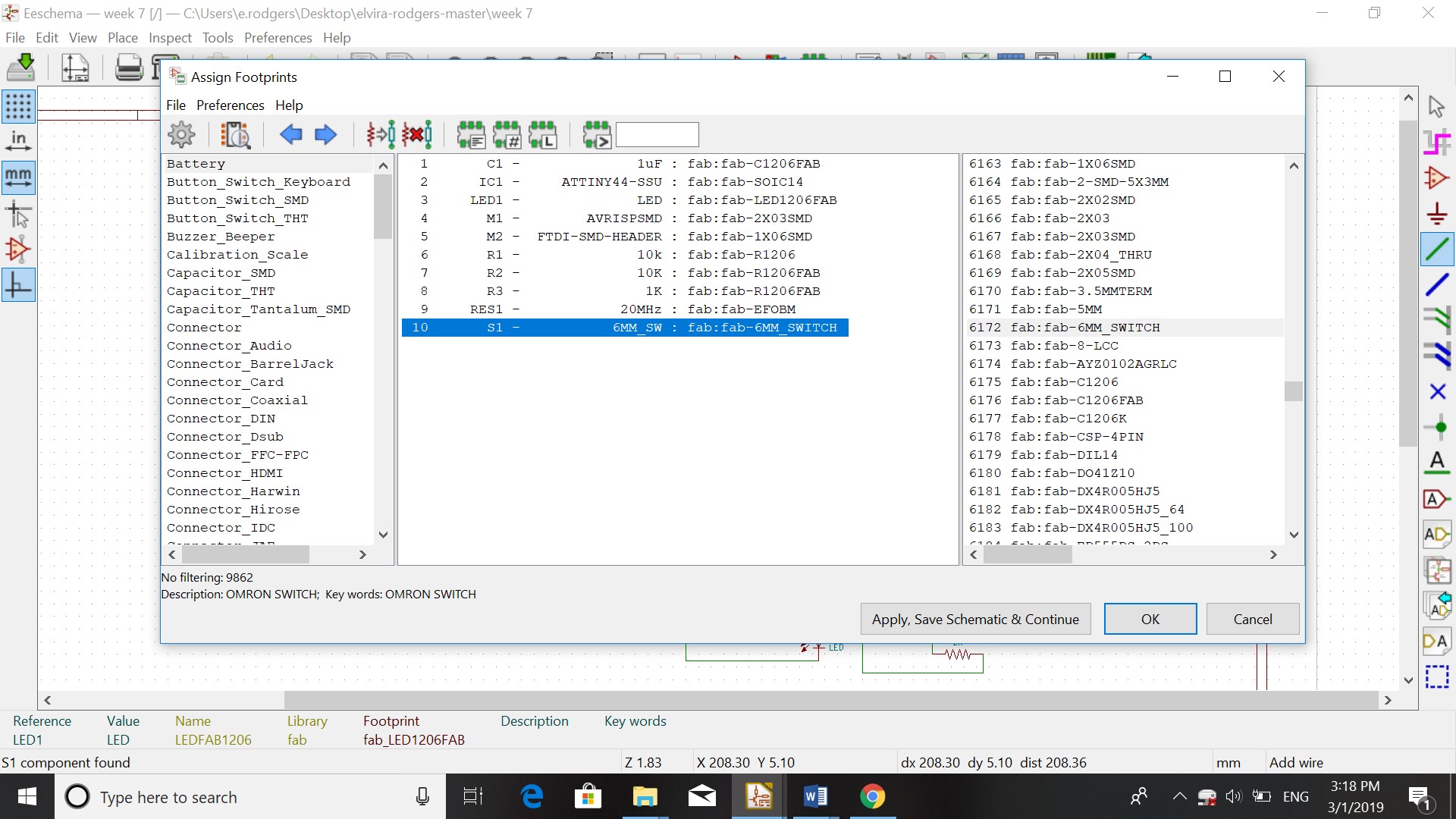Click Apply, Save Schematic & Continue
This screenshot has height=819, width=1456.
974,619
